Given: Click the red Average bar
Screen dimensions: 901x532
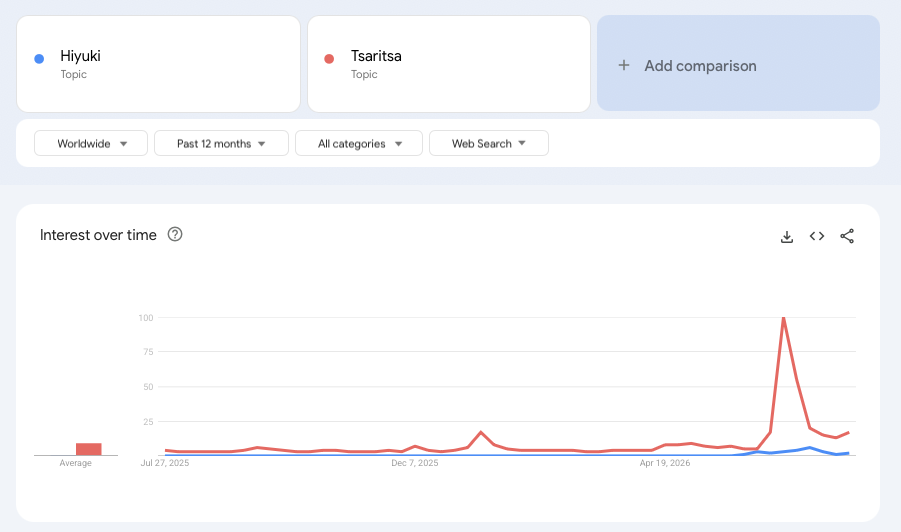Looking at the screenshot, I should pyautogui.click(x=88, y=449).
